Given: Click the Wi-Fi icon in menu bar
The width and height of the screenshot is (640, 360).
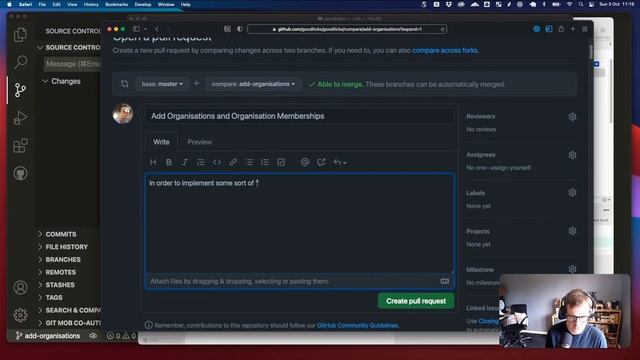Looking at the screenshot, I should (x=569, y=4).
